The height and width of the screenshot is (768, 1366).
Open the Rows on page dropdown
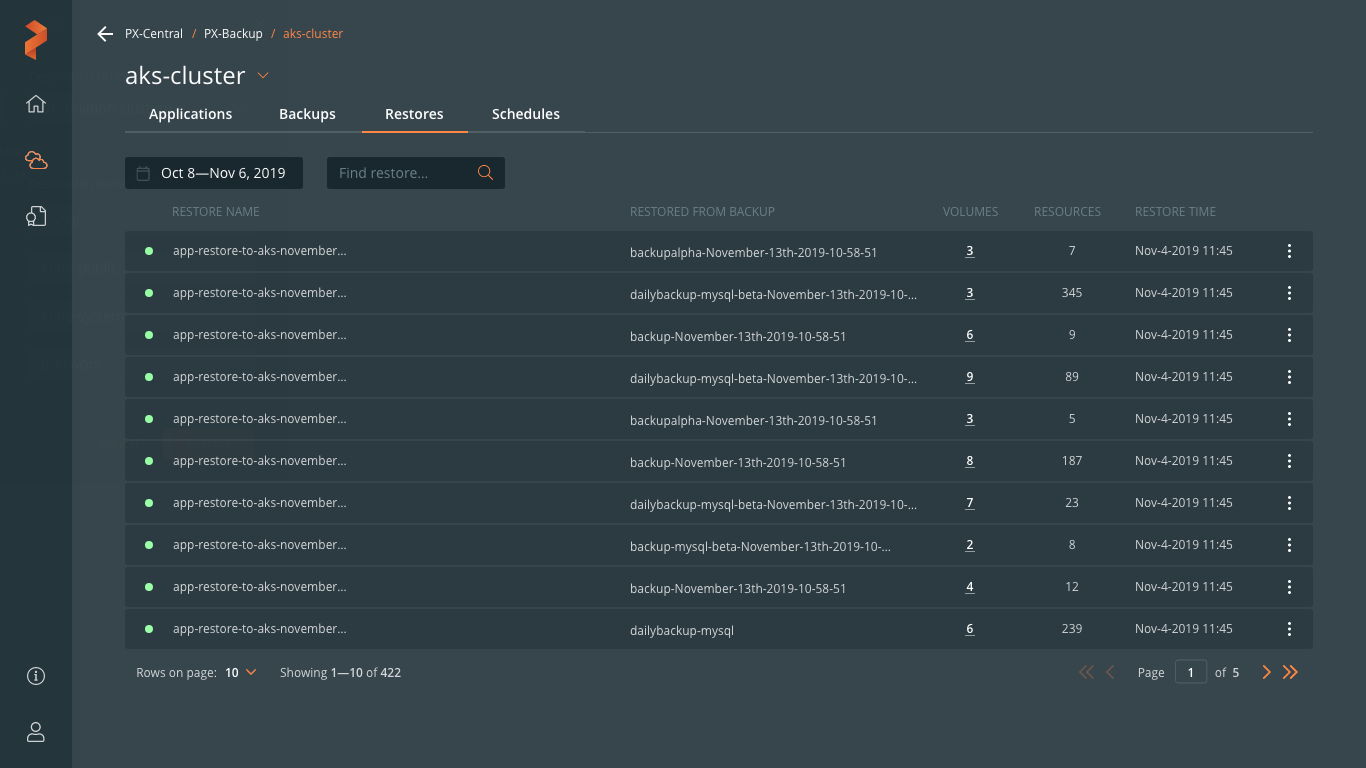pos(241,673)
